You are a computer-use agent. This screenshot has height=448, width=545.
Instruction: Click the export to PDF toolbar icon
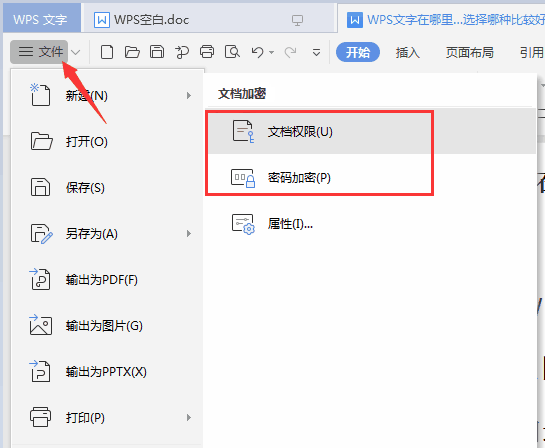pos(182,52)
